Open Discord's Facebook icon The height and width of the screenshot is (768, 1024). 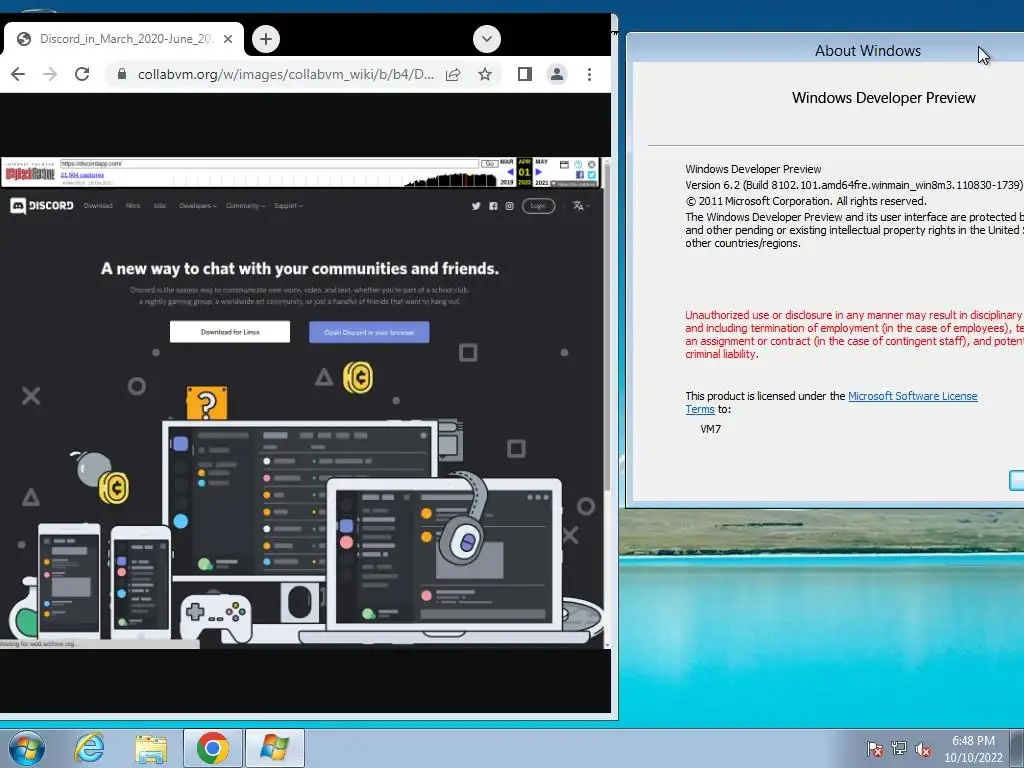[x=493, y=206]
